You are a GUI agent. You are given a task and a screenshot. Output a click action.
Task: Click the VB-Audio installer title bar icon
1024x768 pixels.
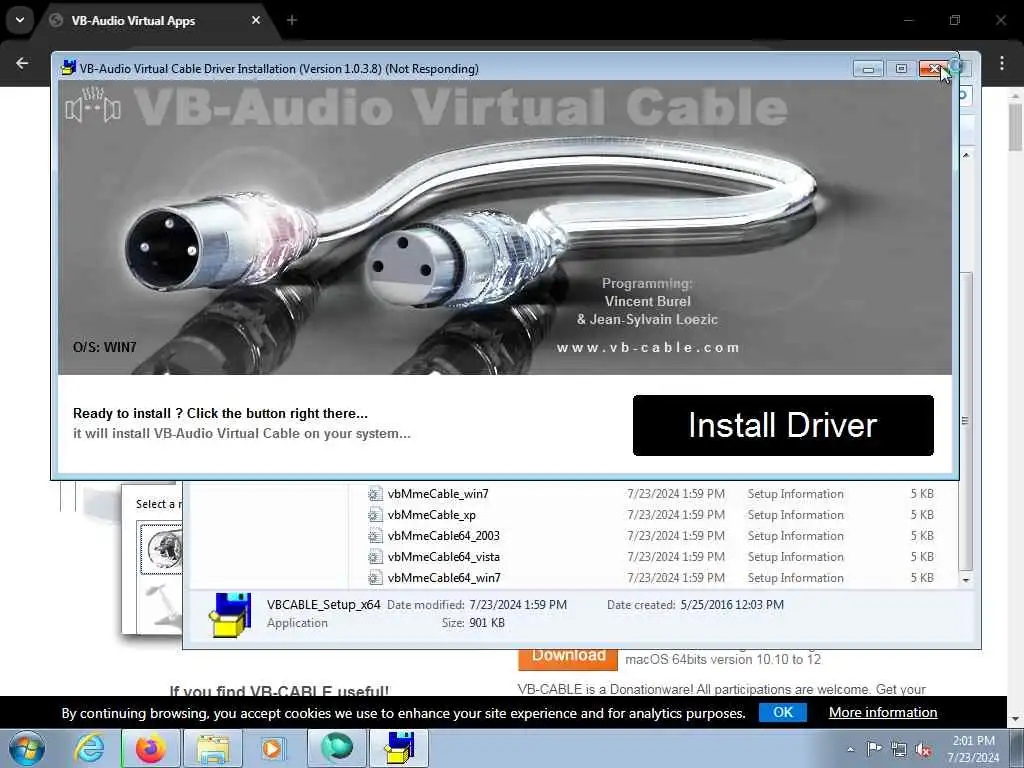[x=68, y=68]
